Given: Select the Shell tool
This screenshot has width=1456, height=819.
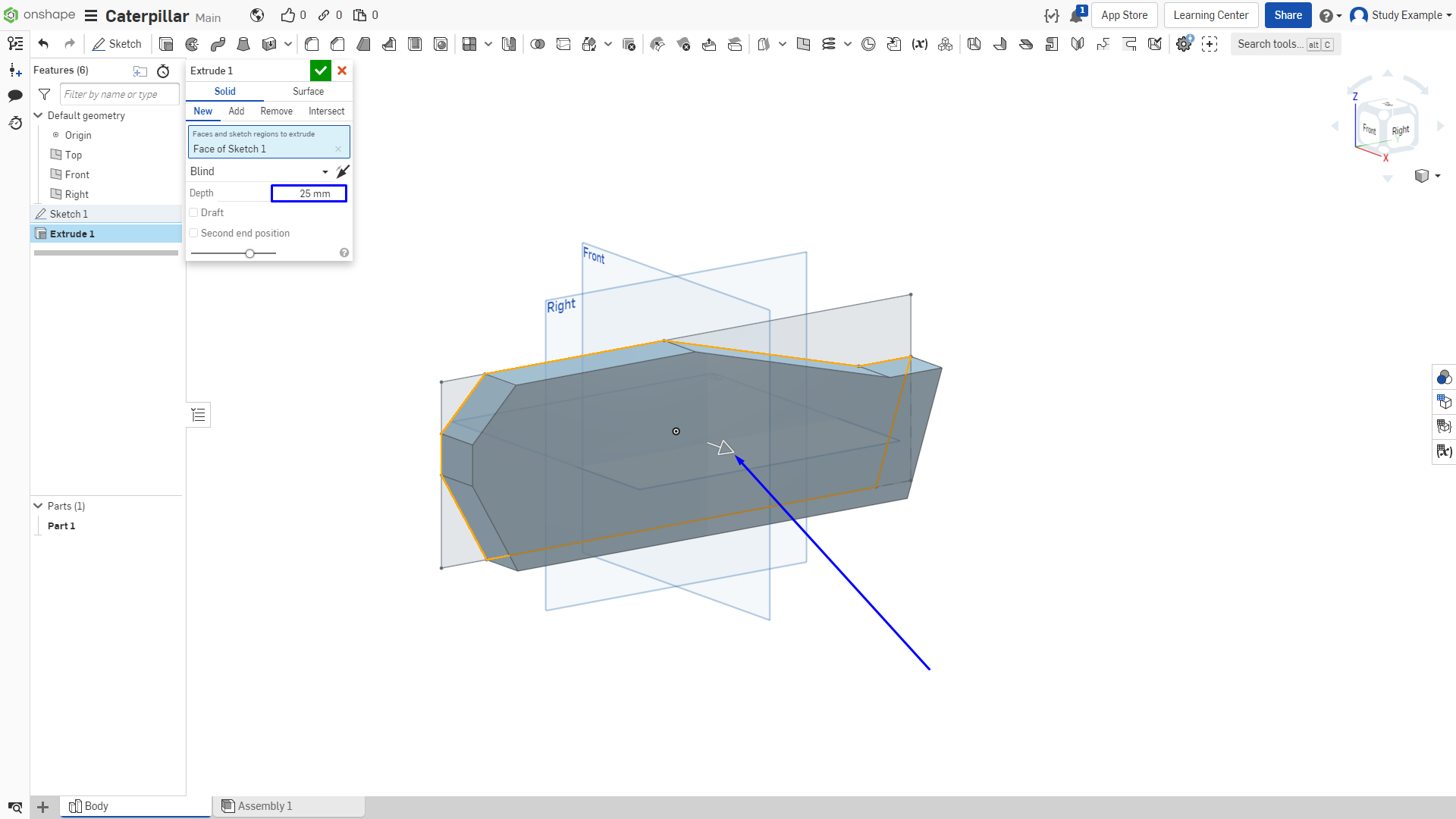Looking at the screenshot, I should click(415, 44).
